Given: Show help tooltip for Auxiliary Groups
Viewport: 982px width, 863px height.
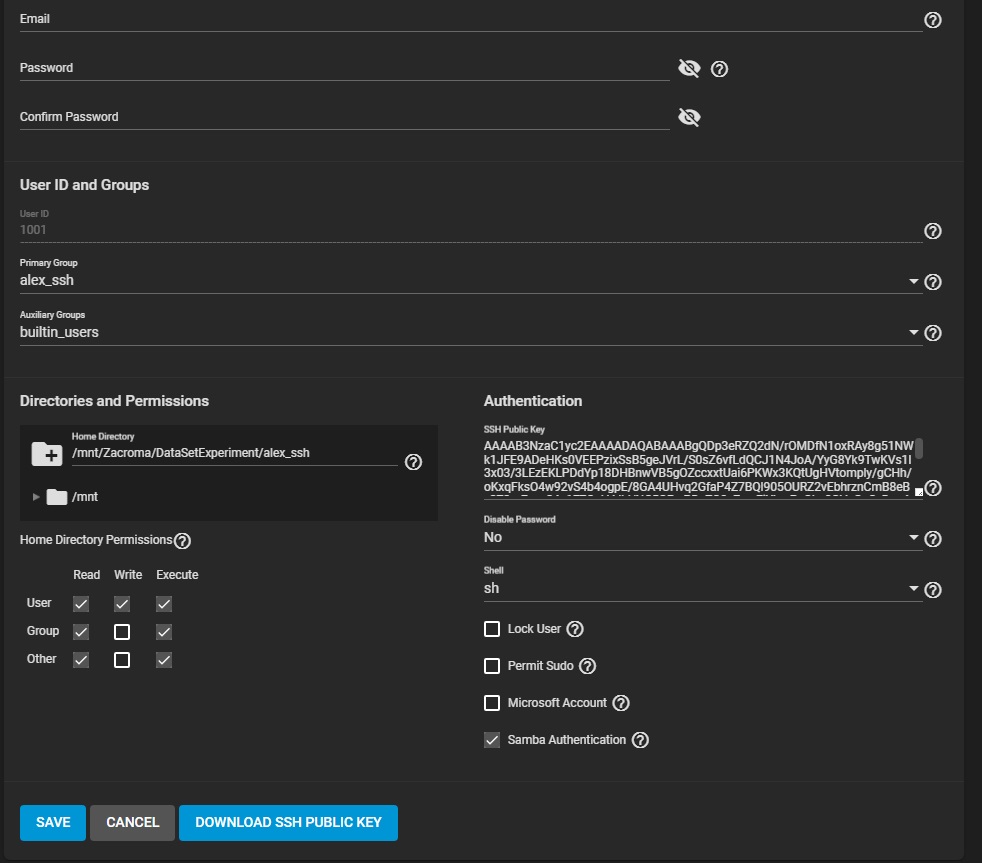Looking at the screenshot, I should tap(933, 333).
